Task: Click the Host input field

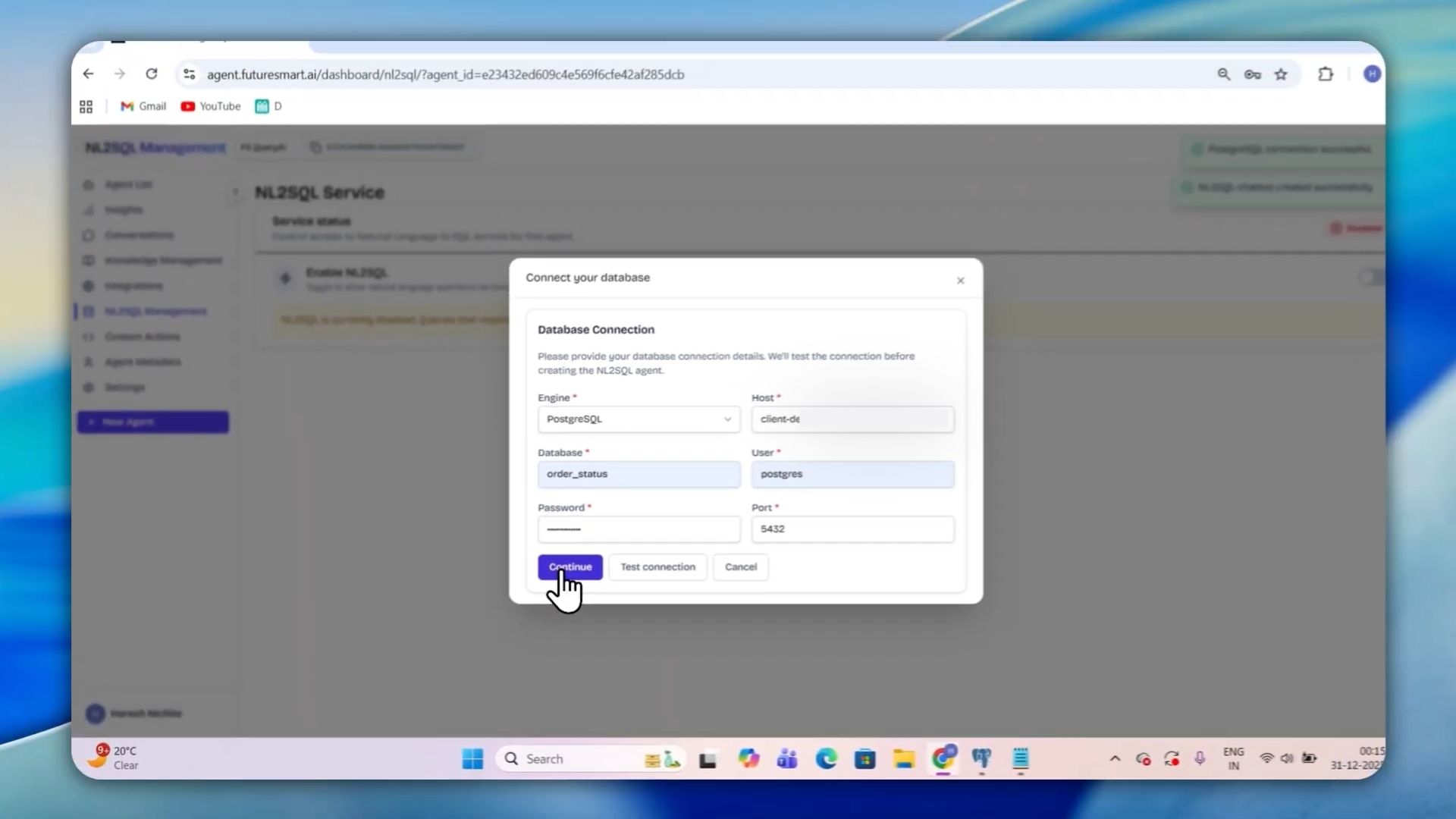Action: (x=852, y=419)
